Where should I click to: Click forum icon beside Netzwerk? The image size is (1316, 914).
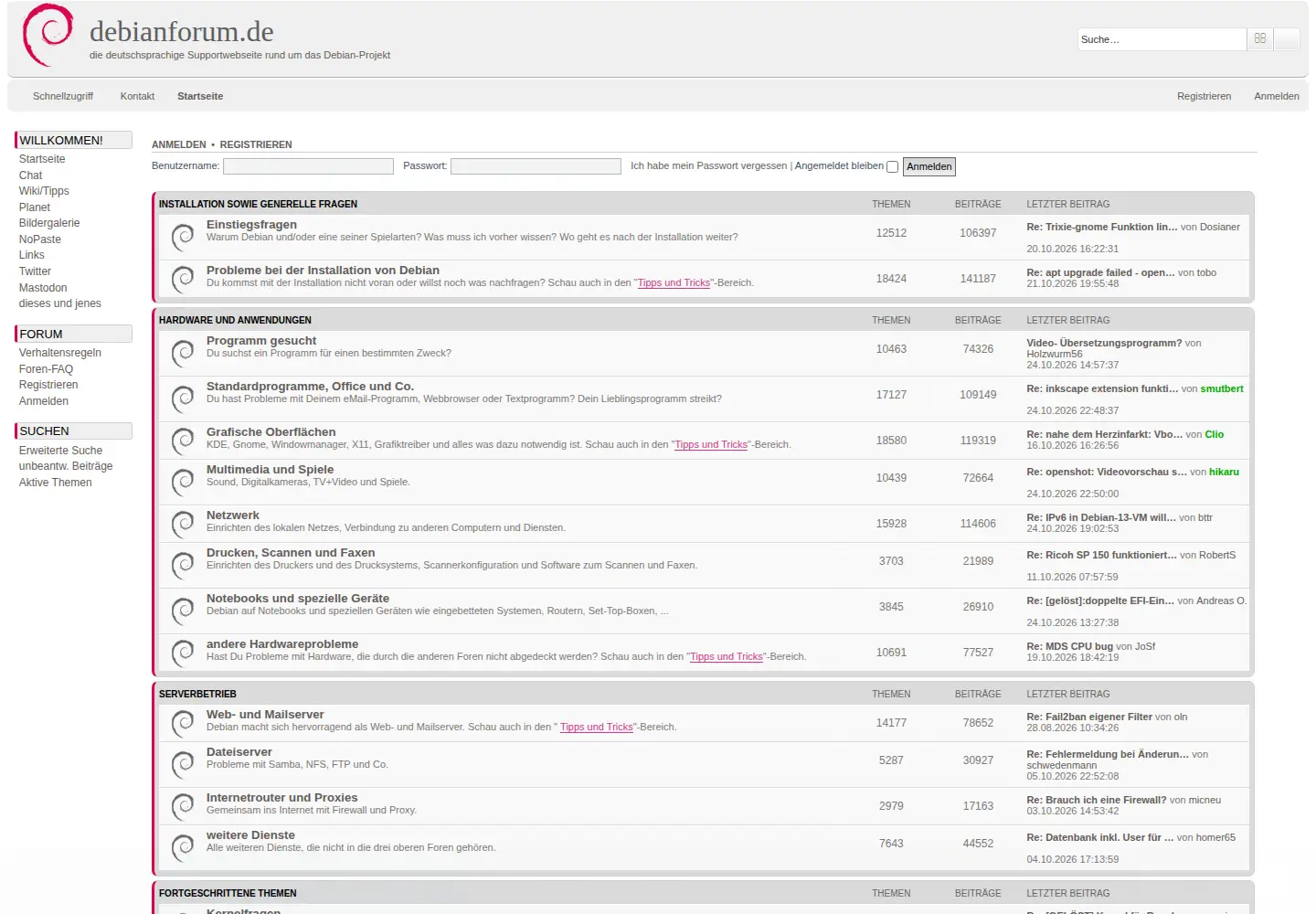[x=183, y=523]
